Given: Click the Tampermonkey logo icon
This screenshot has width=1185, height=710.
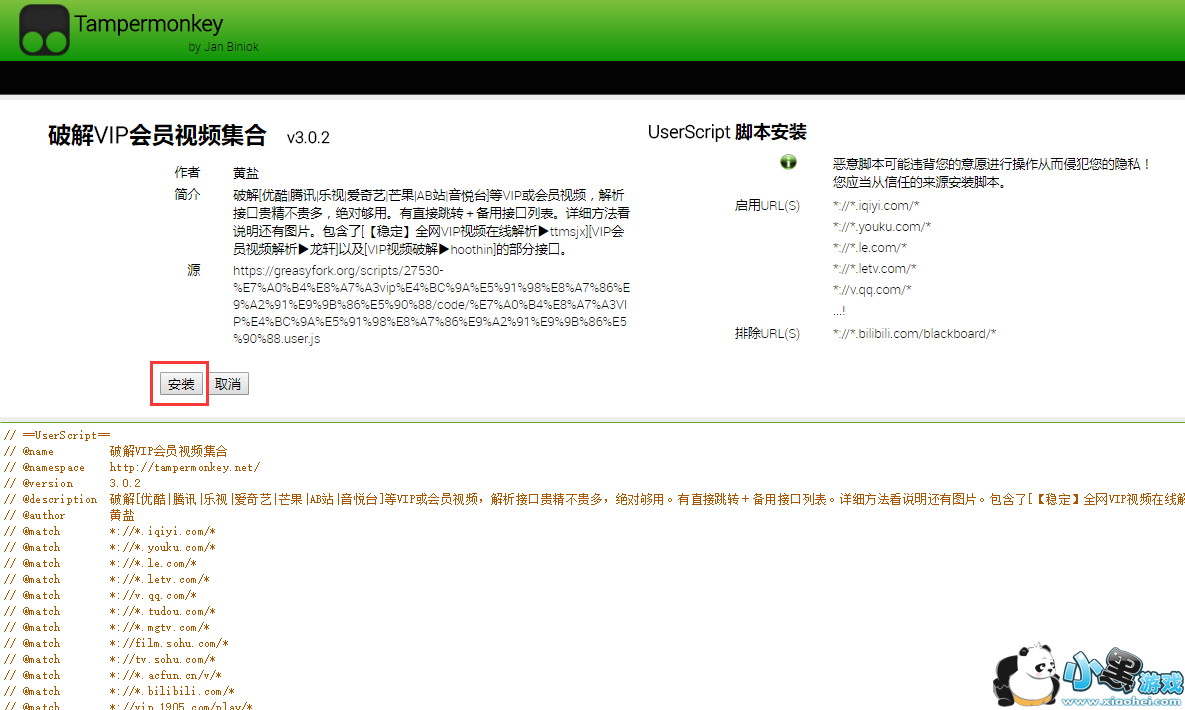Looking at the screenshot, I should point(44,30).
